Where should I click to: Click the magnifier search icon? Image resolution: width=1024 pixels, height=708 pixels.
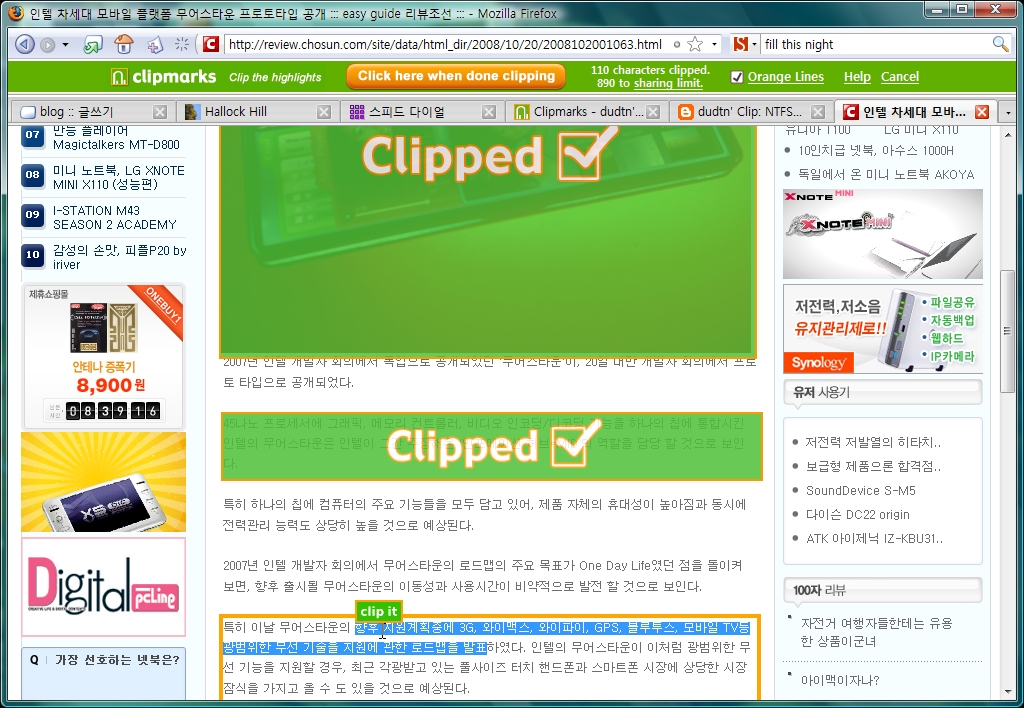(x=1000, y=44)
